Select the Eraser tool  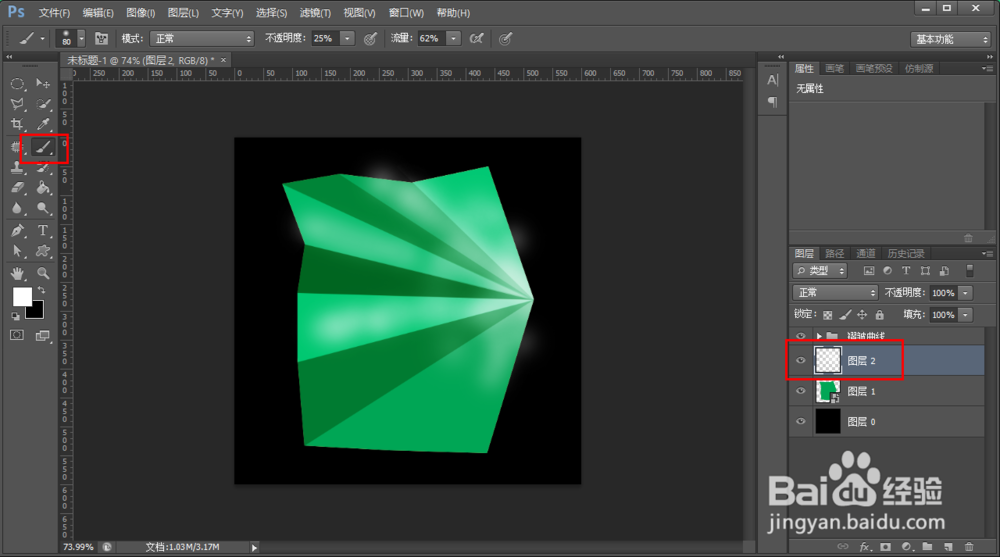click(18, 187)
